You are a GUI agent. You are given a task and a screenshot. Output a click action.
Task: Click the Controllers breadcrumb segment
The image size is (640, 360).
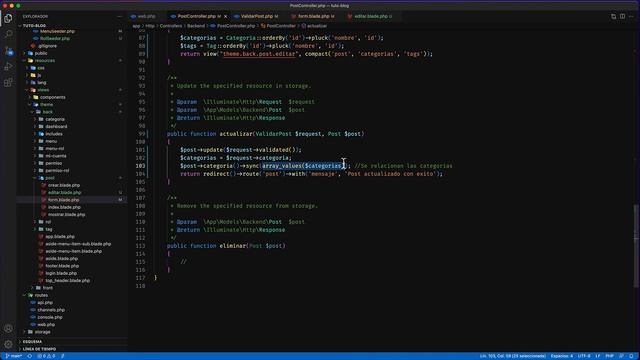coord(171,26)
